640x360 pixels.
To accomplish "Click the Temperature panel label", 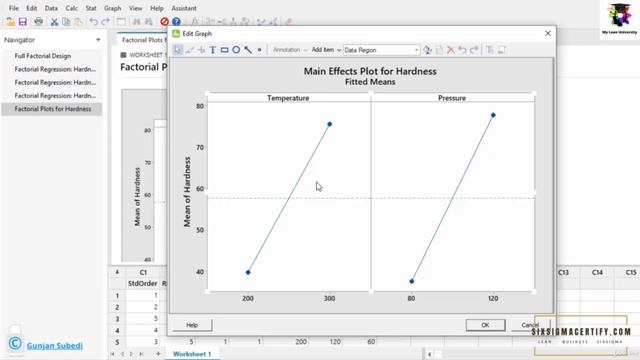I will tap(288, 98).
